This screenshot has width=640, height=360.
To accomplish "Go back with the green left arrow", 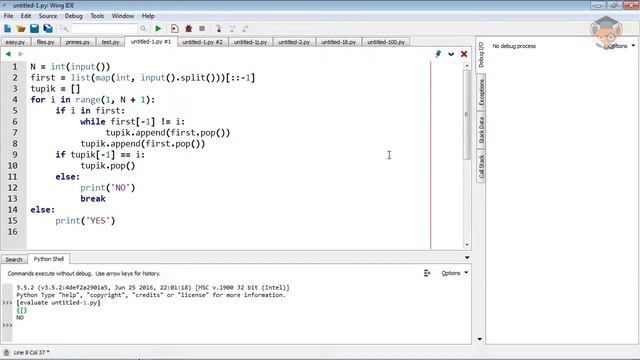I will (x=8, y=54).
